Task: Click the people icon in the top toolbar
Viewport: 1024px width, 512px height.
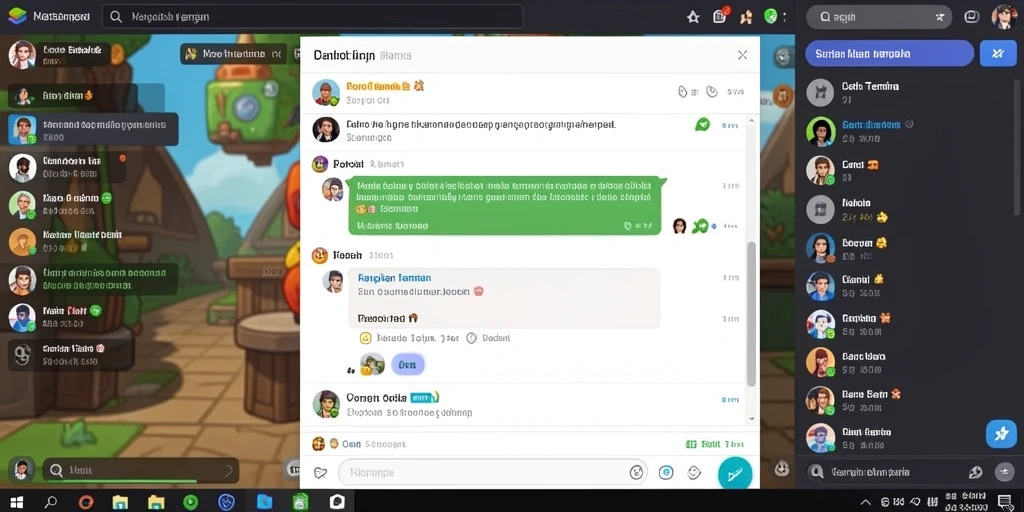Action: [746, 17]
